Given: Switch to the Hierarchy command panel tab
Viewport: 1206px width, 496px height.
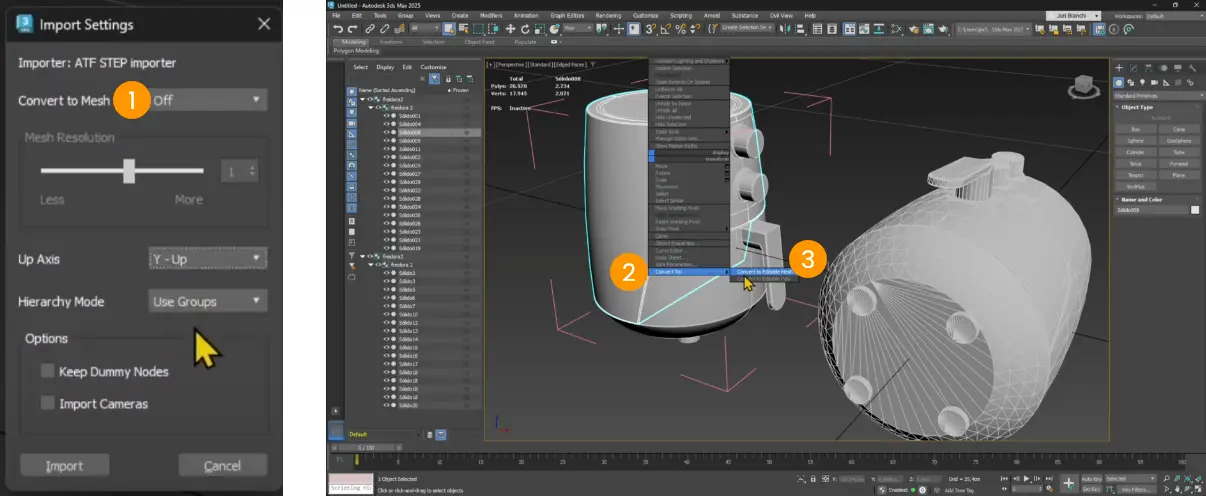Looking at the screenshot, I should click(x=1148, y=68).
